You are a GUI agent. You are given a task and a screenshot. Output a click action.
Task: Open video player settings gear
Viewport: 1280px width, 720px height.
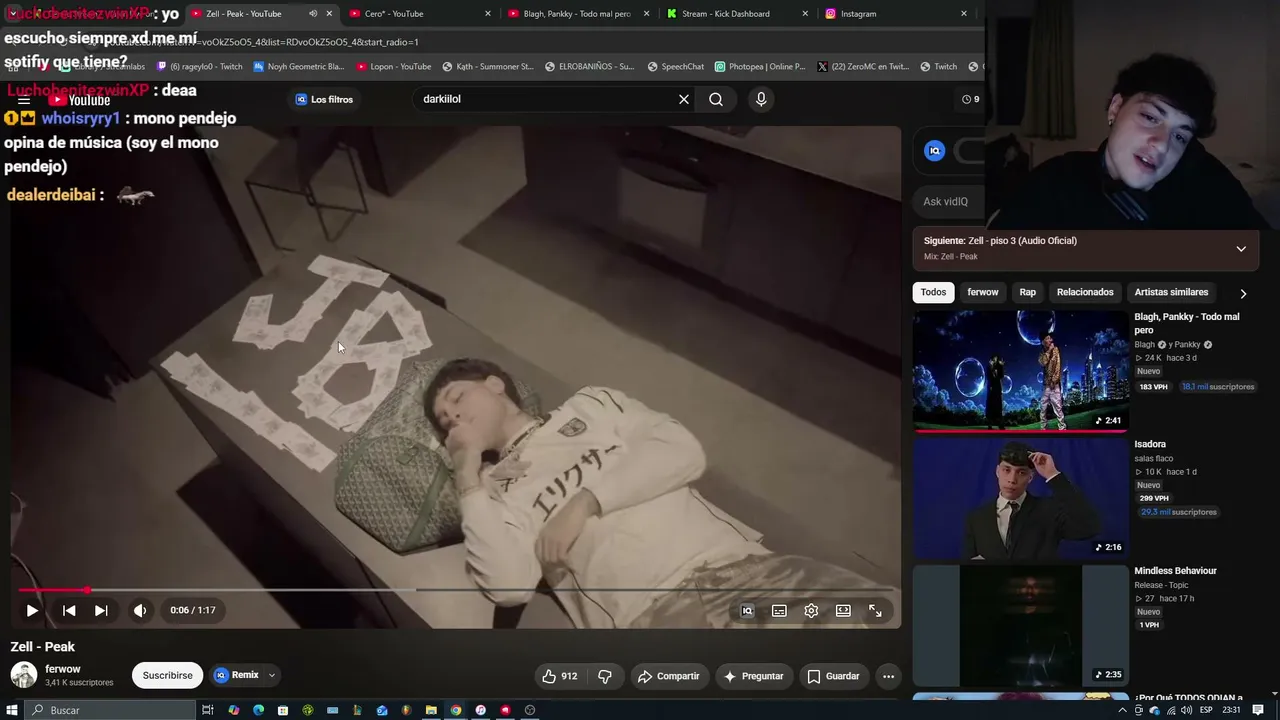[811, 611]
